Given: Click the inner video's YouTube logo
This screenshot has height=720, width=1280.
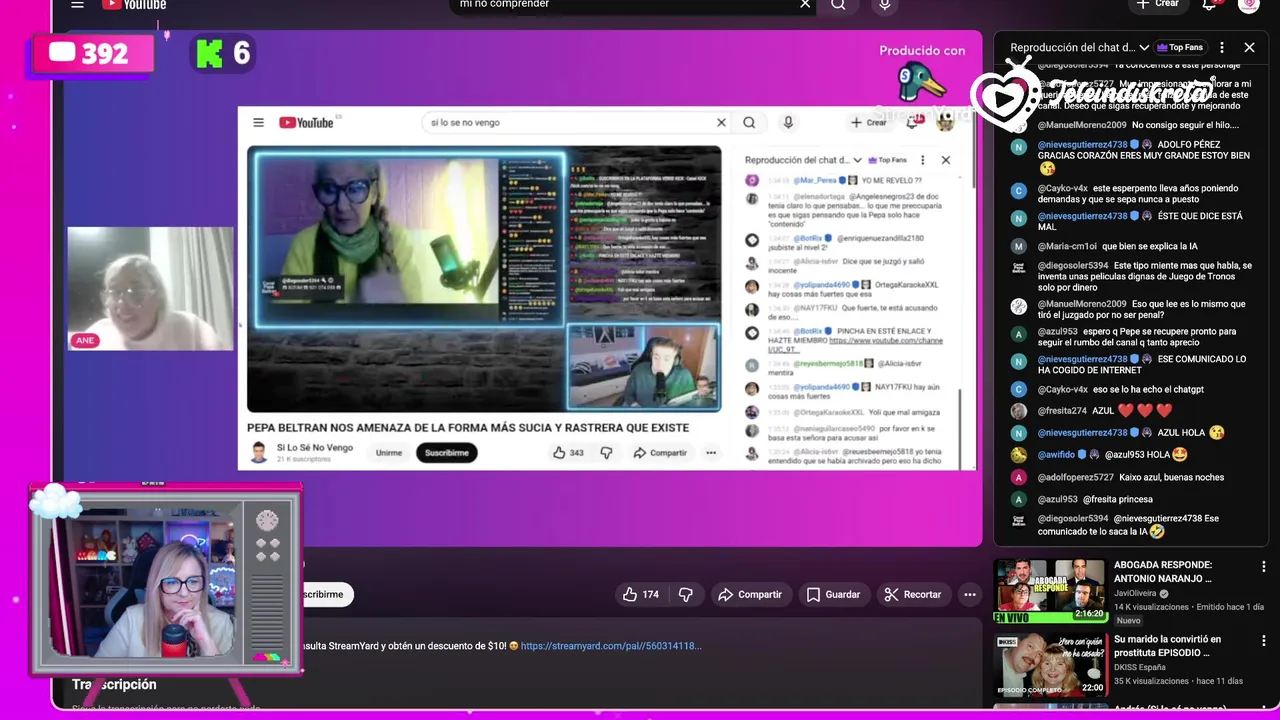Looking at the screenshot, I should click(x=306, y=122).
